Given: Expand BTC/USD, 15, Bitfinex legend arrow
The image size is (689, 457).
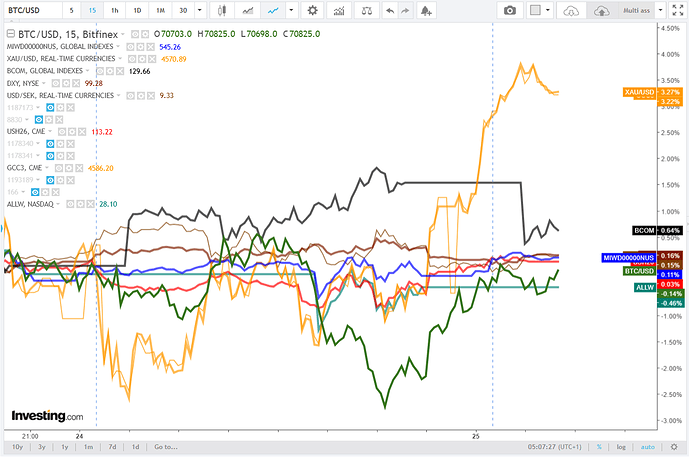Looking at the screenshot, I should [x=123, y=34].
